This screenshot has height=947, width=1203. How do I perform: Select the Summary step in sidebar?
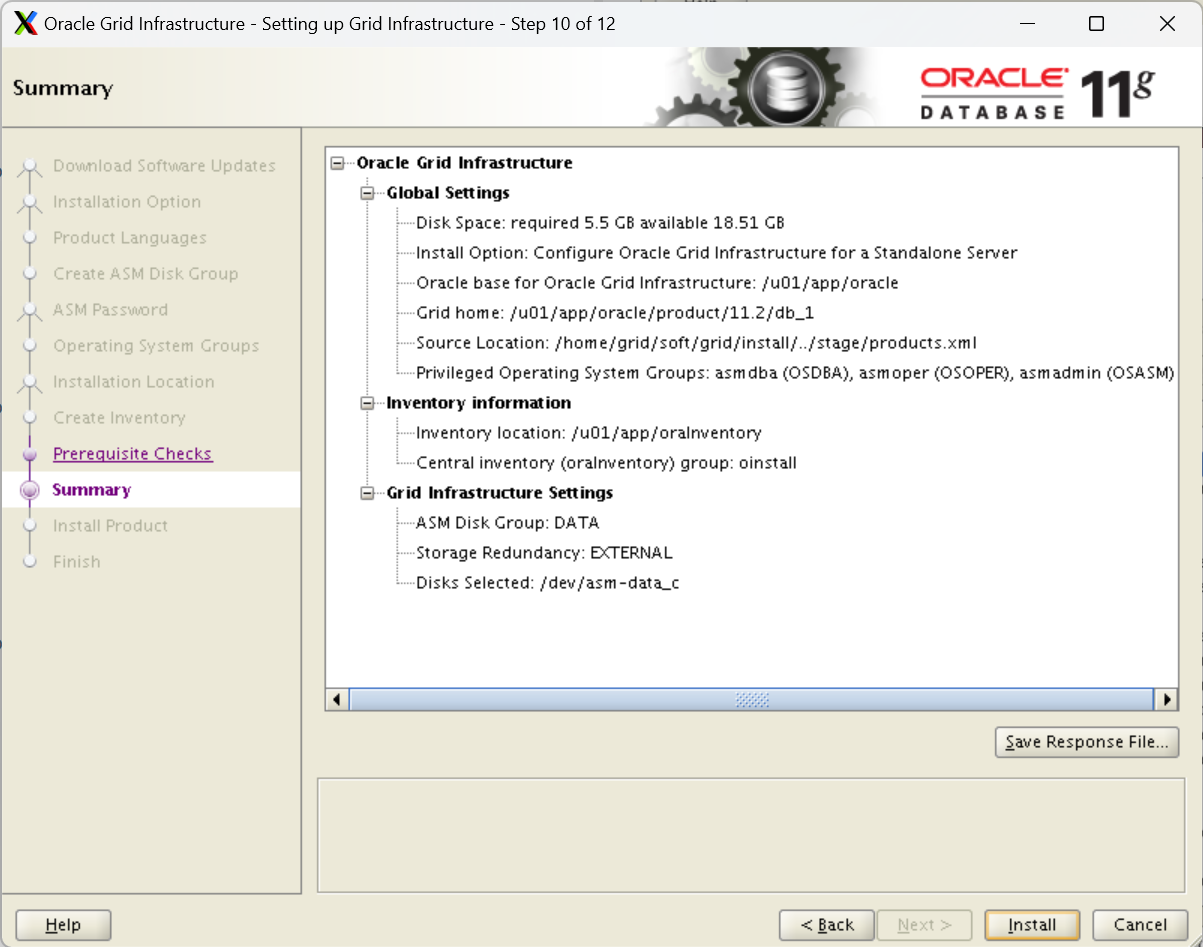point(91,490)
